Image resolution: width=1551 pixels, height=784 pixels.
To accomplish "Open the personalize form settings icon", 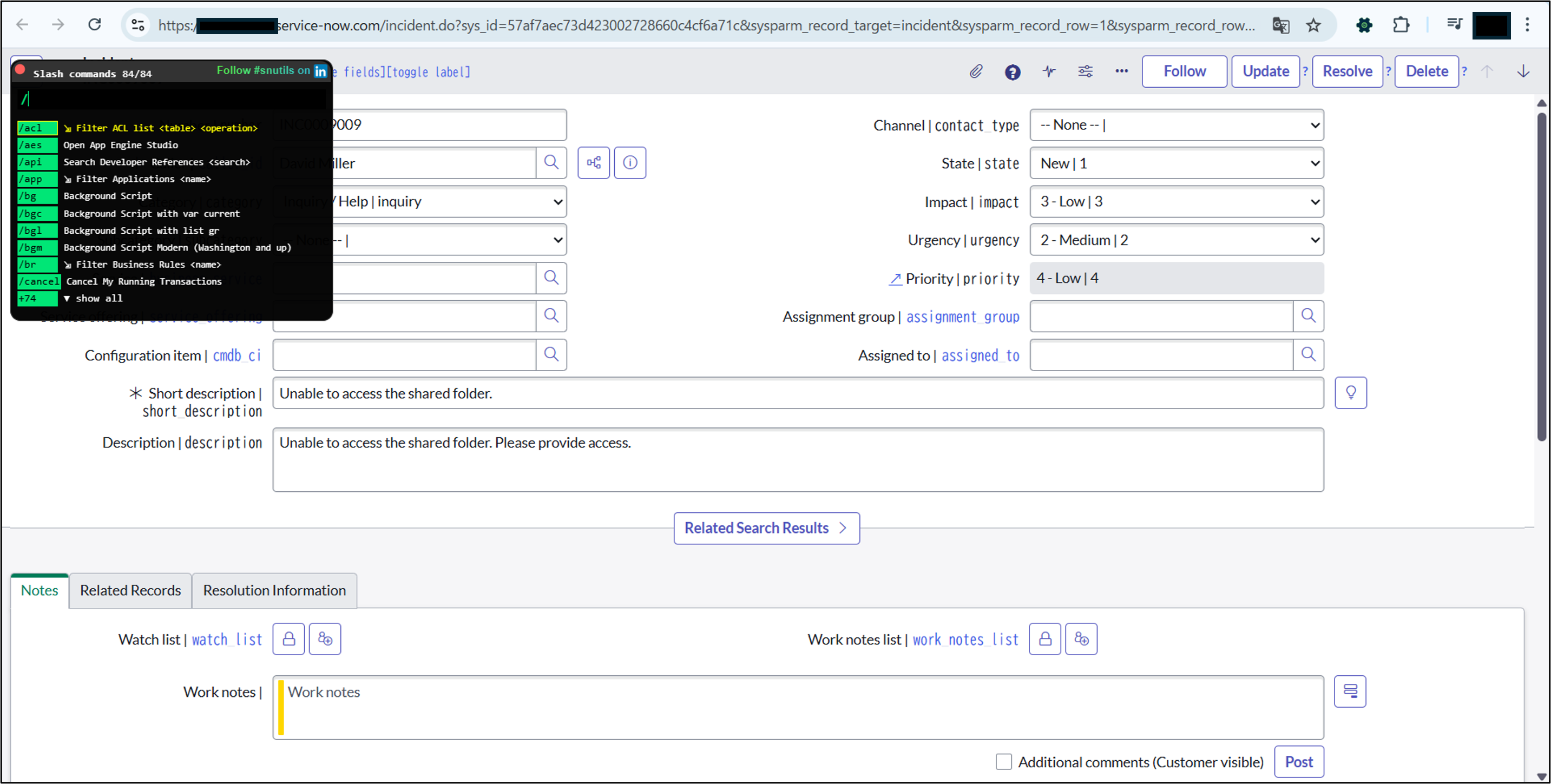I will (x=1085, y=71).
